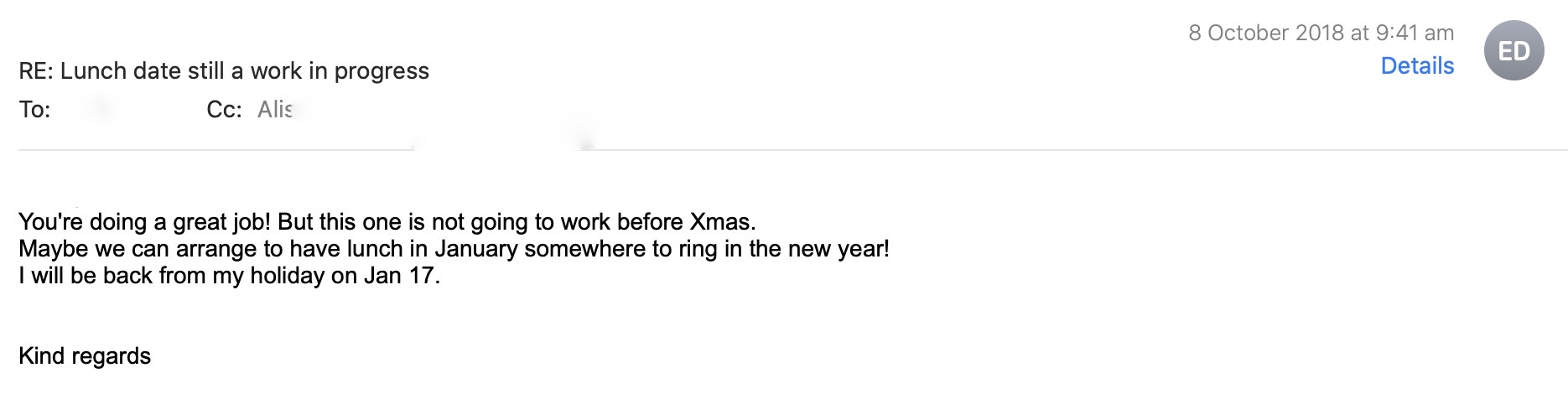Click the "Cc:" label
The height and width of the screenshot is (399, 1568).
(224, 110)
